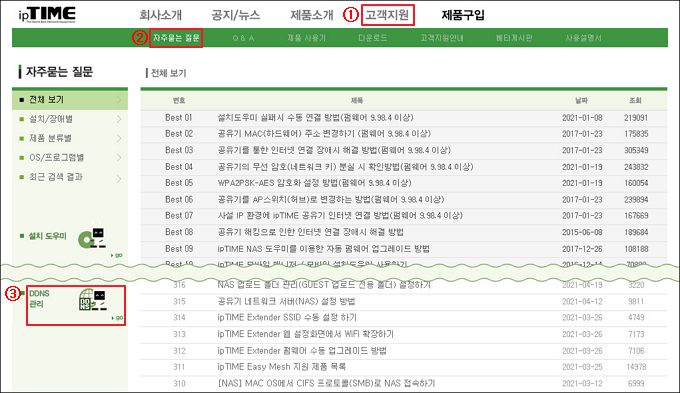Open the 설치 도우미 installer icon
This screenshot has height=393, width=680.
click(x=92, y=238)
